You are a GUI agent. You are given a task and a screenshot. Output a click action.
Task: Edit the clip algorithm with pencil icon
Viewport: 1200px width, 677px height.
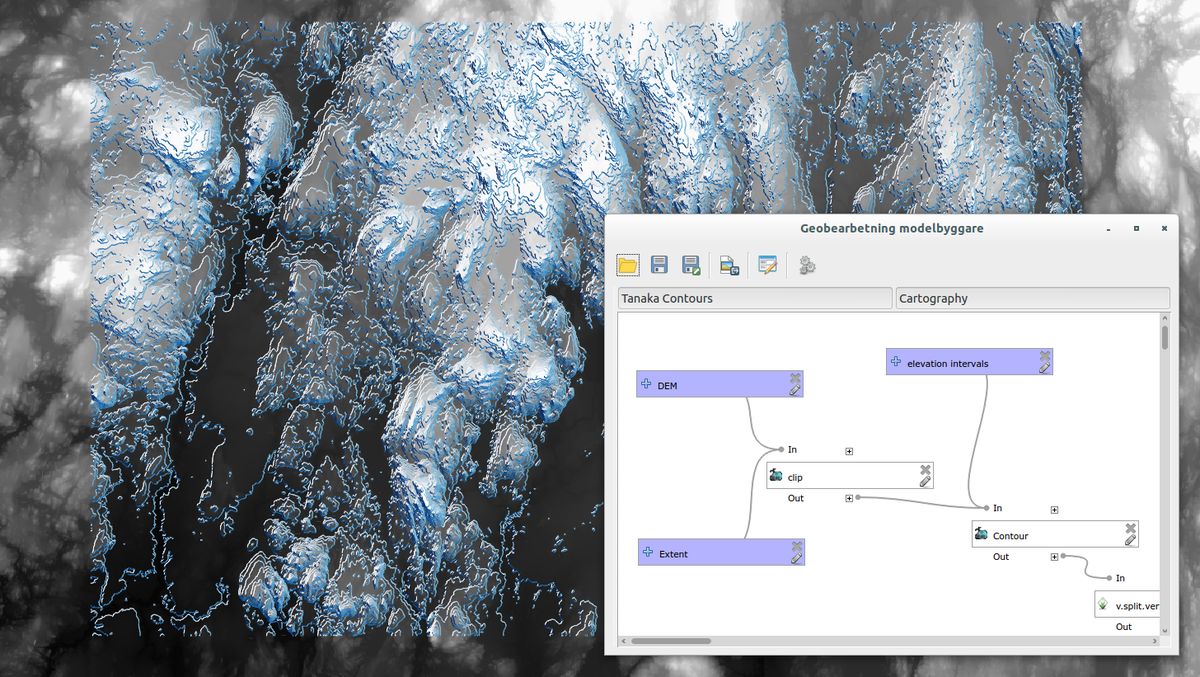925,482
